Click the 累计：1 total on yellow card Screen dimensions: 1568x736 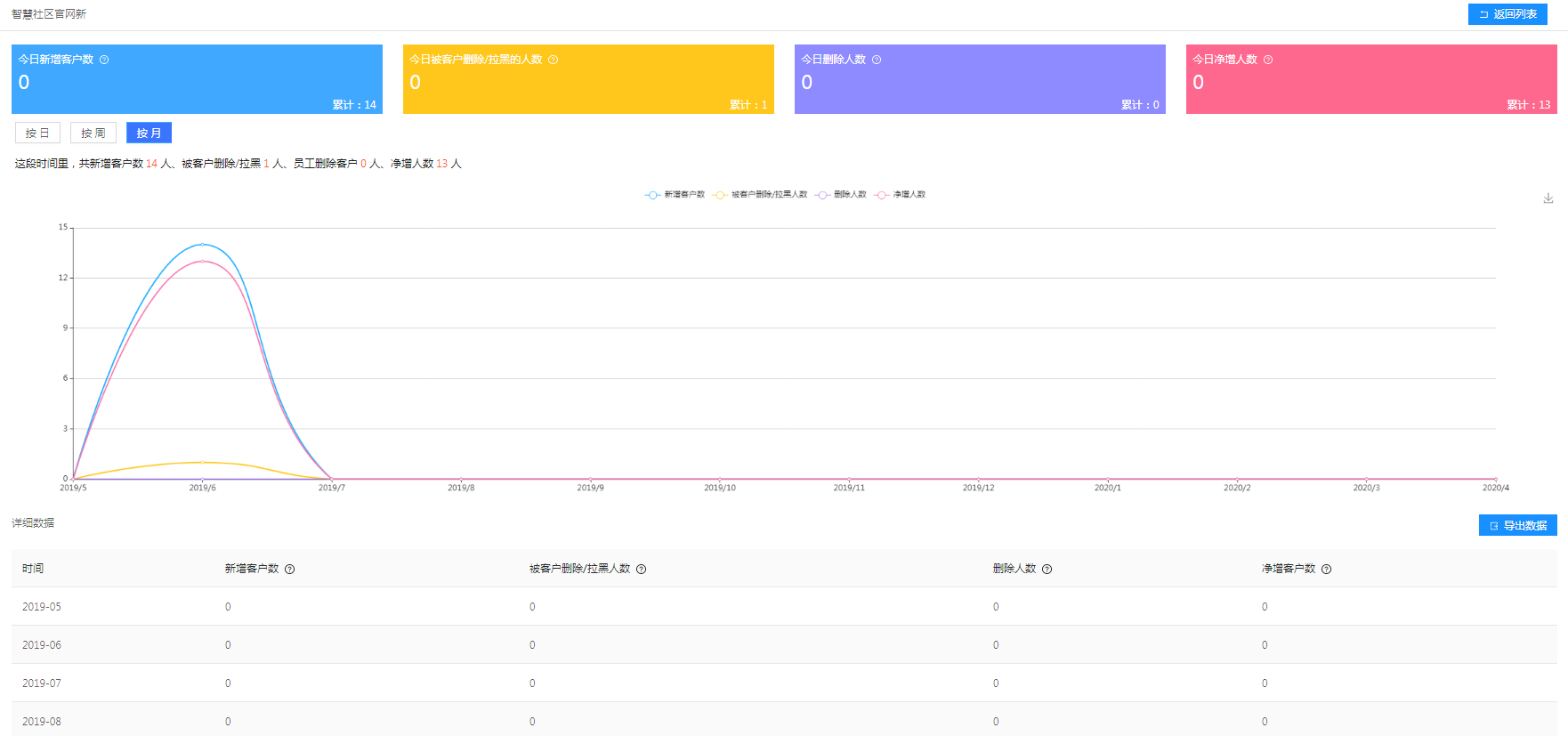coord(748,105)
